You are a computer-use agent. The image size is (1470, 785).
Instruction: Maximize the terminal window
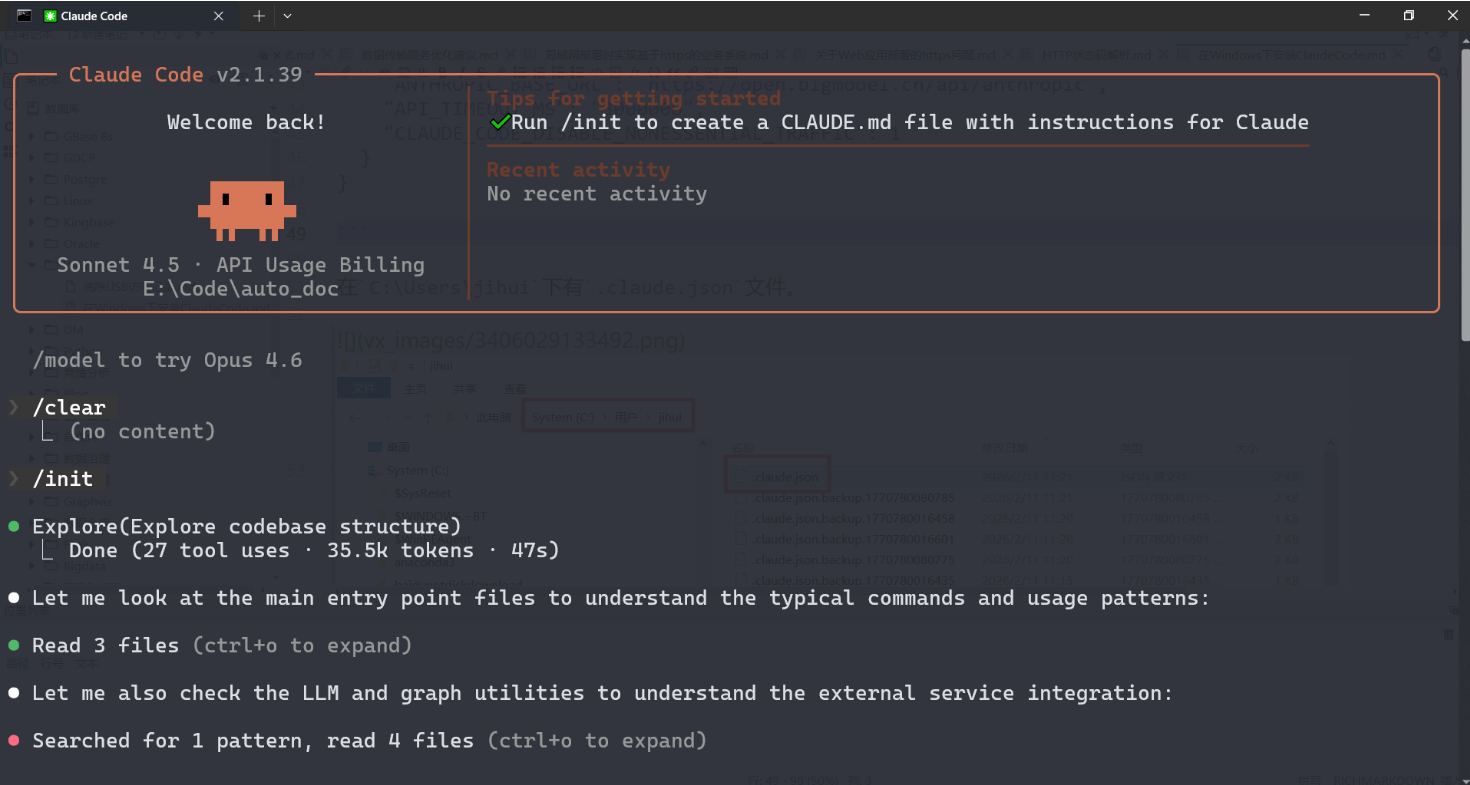(x=1408, y=15)
